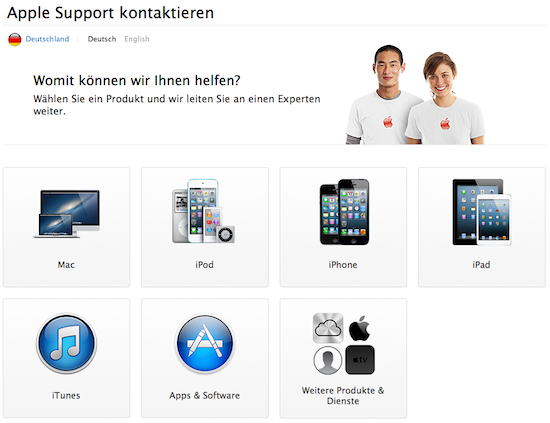Image resolution: width=550 pixels, height=423 pixels.
Task: Select the Deutsch language option
Action: [102, 39]
